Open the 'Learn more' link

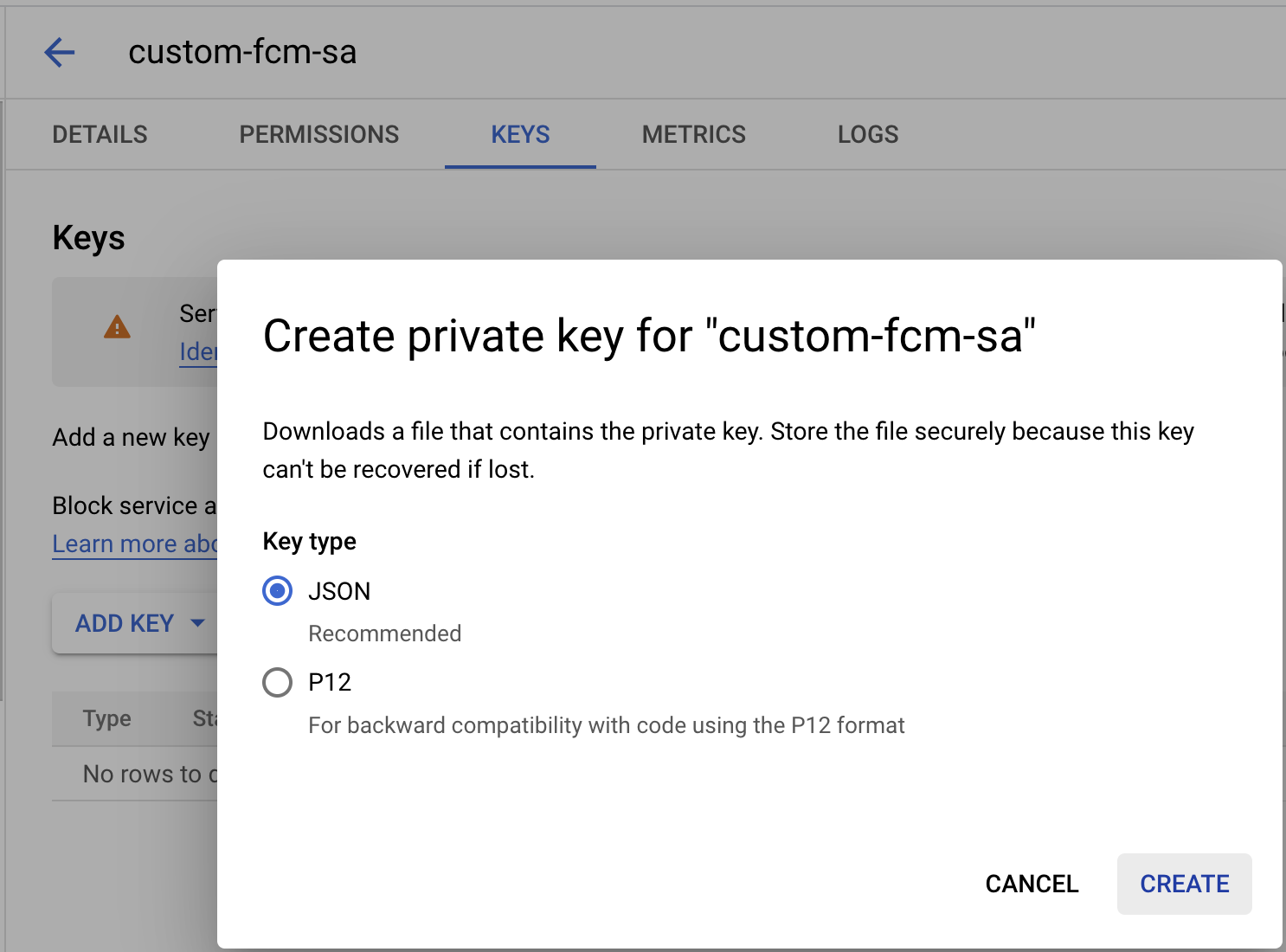(x=134, y=544)
